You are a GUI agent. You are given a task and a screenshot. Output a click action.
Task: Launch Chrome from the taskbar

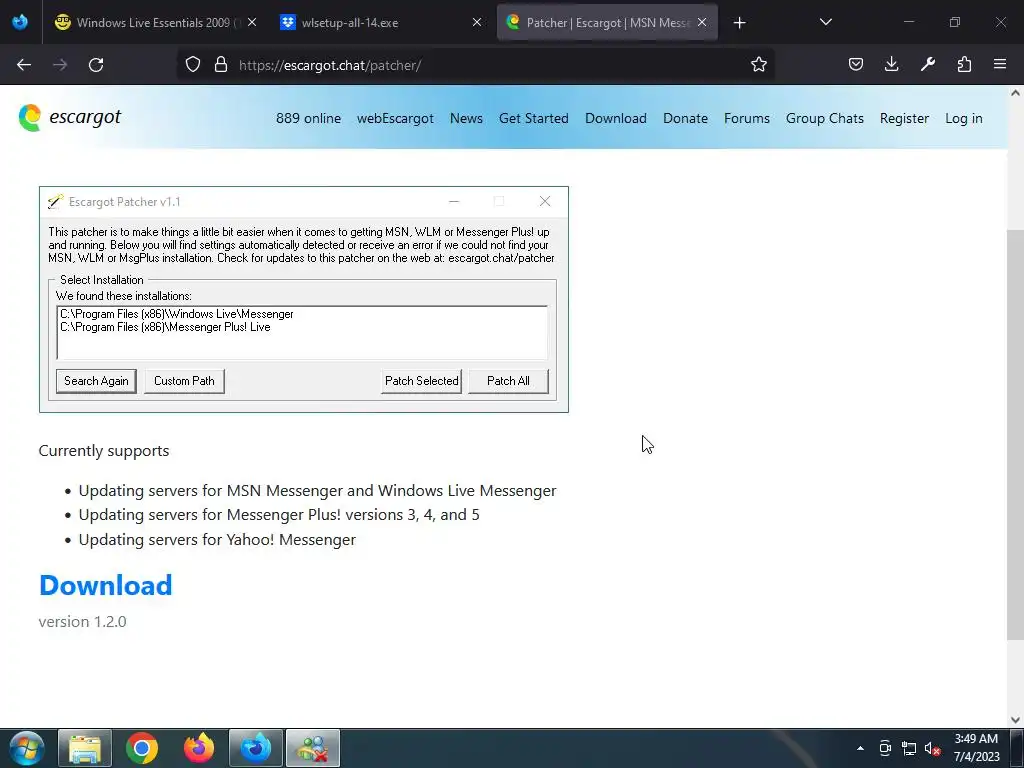(142, 748)
